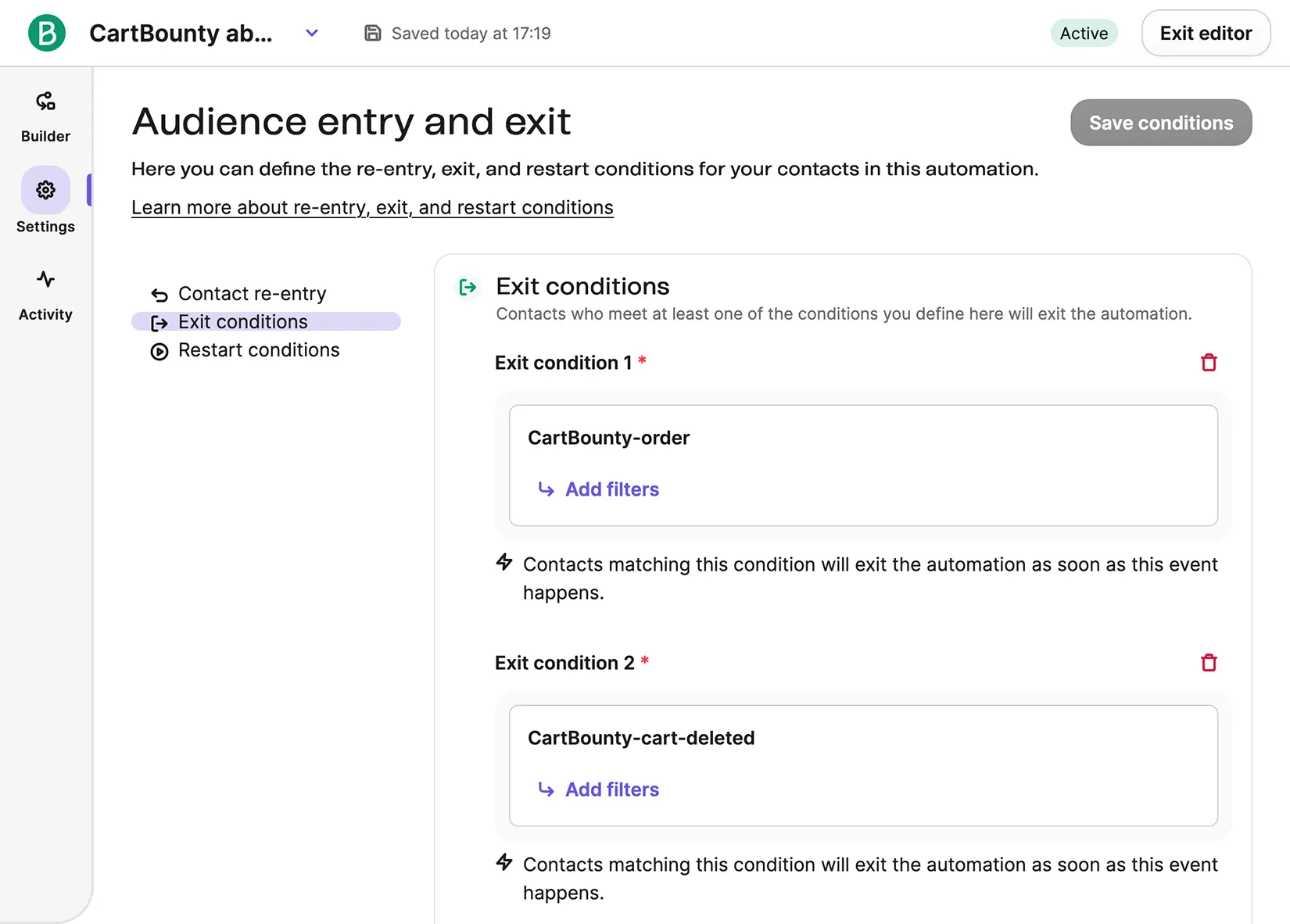Image resolution: width=1290 pixels, height=924 pixels.
Task: Click the Saved today at 17:19 text
Action: point(471,34)
